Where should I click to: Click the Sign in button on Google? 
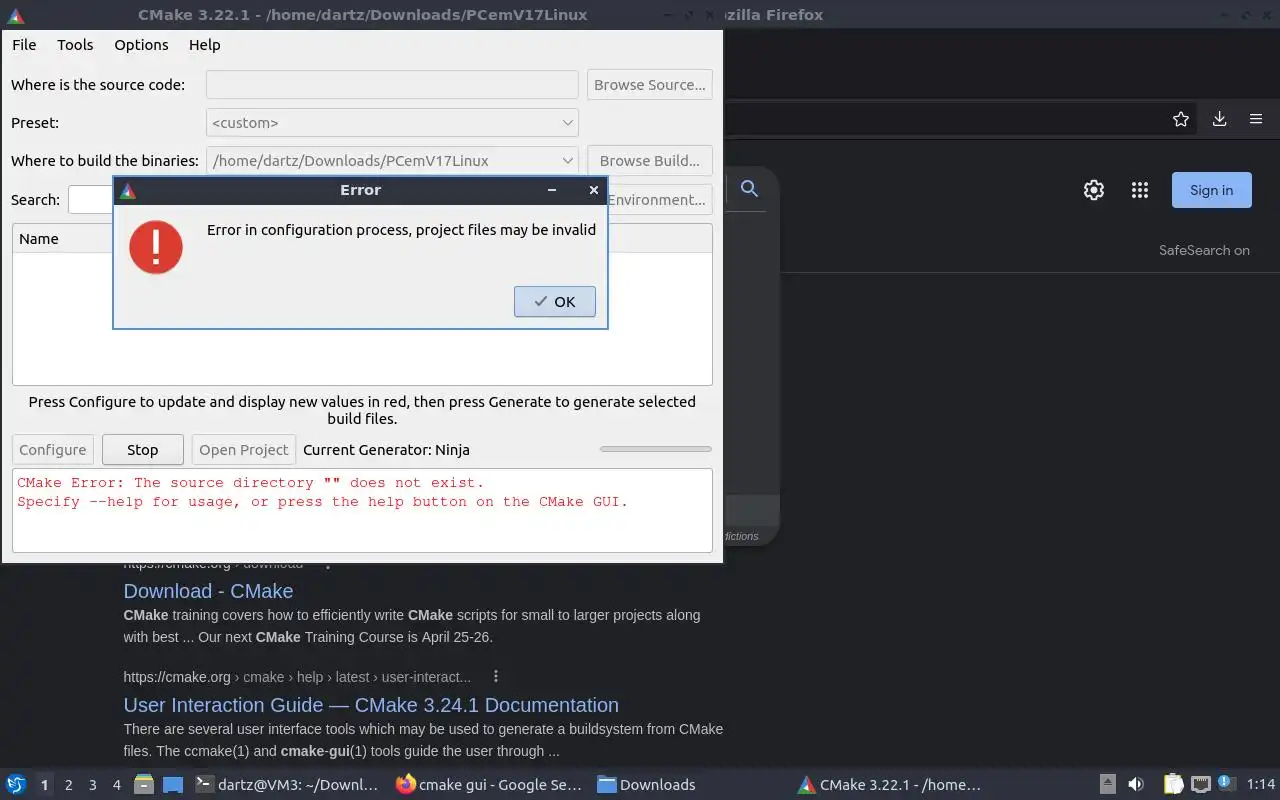(1212, 190)
